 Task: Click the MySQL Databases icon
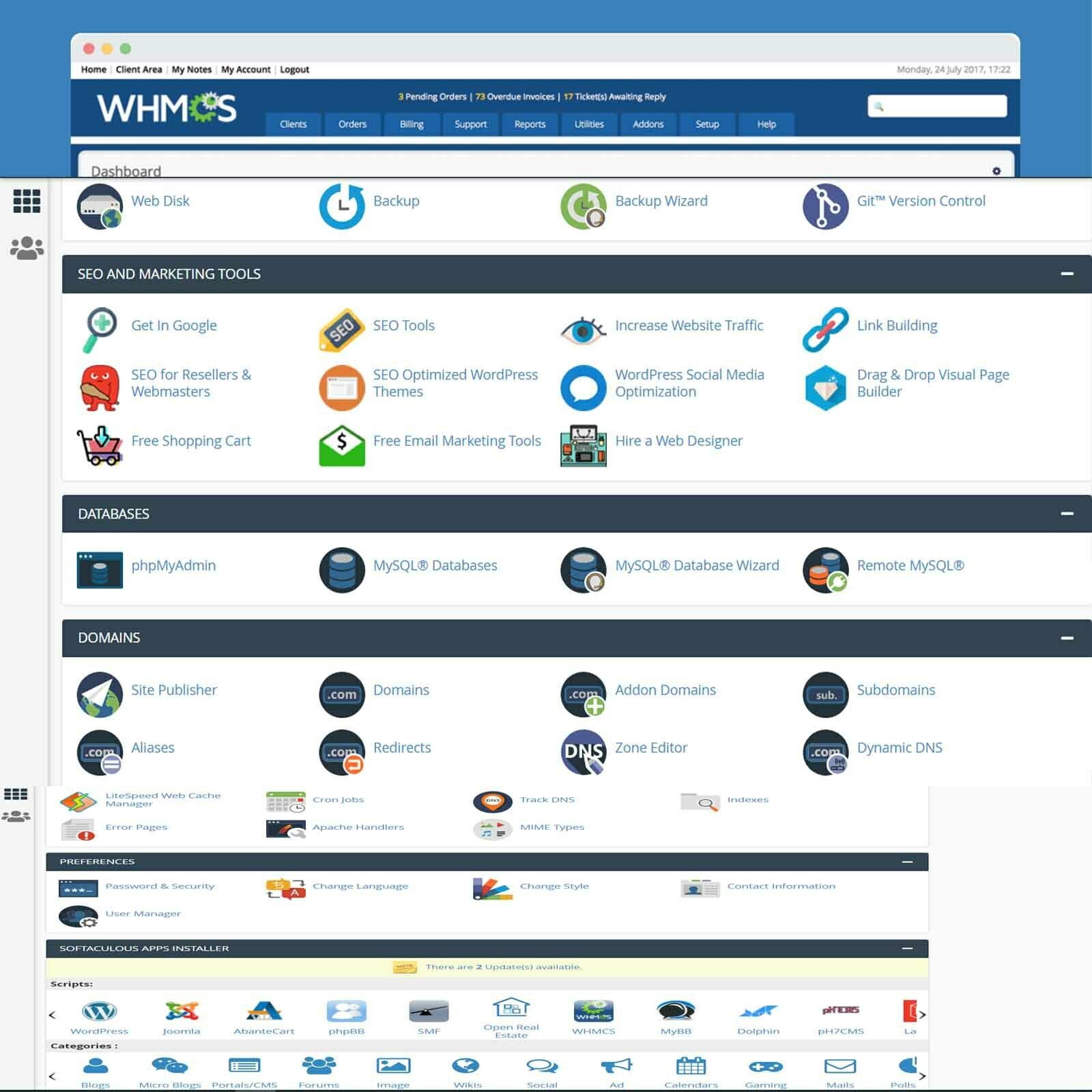coord(342,570)
